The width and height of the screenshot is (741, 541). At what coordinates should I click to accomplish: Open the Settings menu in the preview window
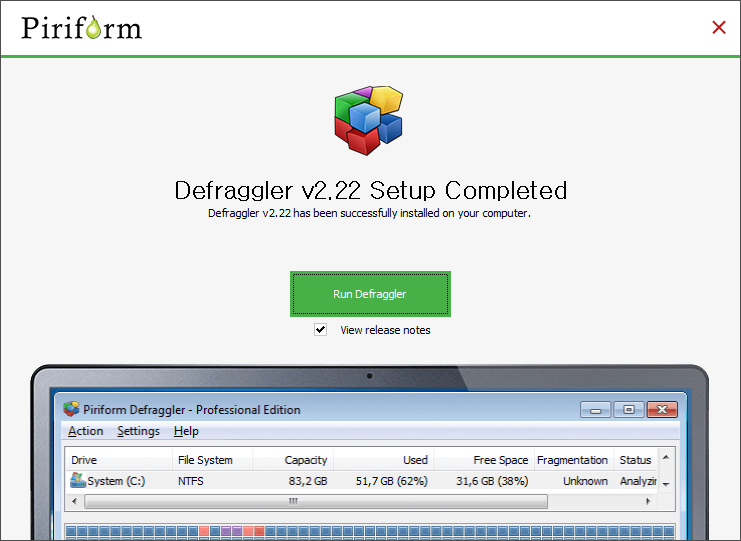click(138, 431)
